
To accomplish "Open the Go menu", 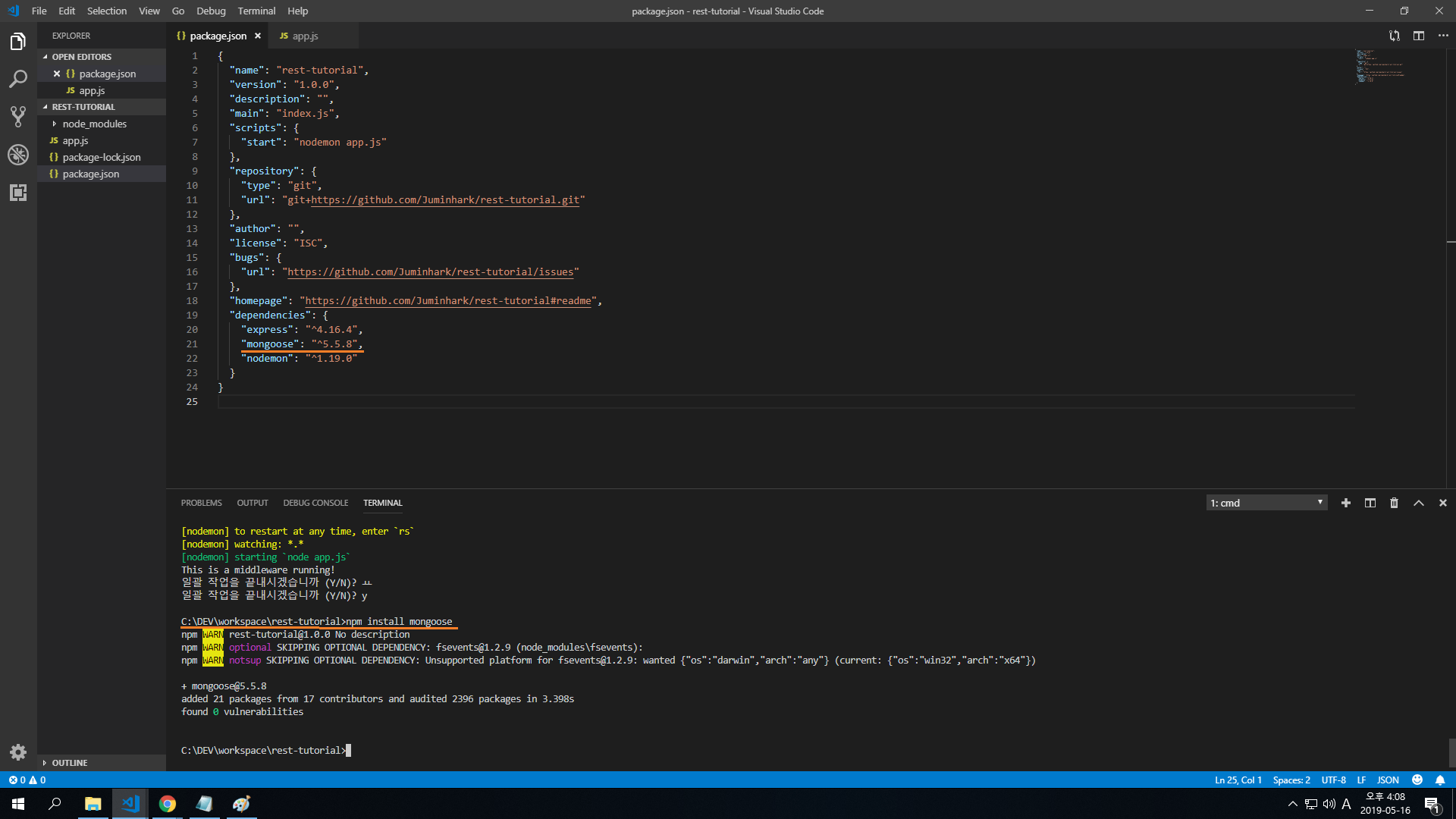I will [178, 11].
